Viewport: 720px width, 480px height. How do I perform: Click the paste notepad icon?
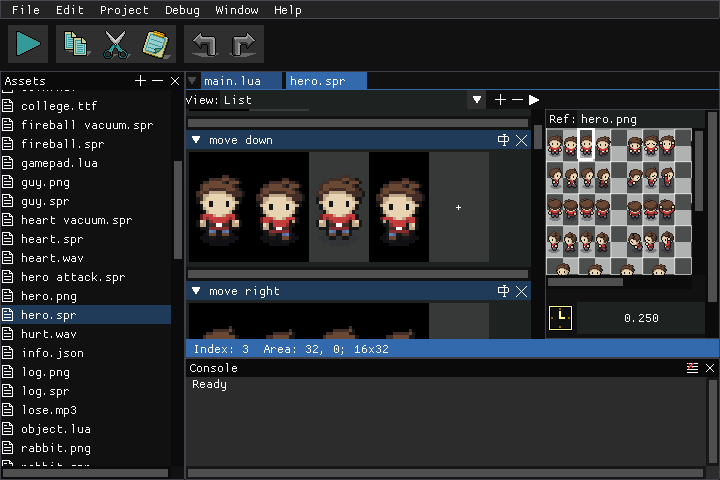click(x=156, y=44)
